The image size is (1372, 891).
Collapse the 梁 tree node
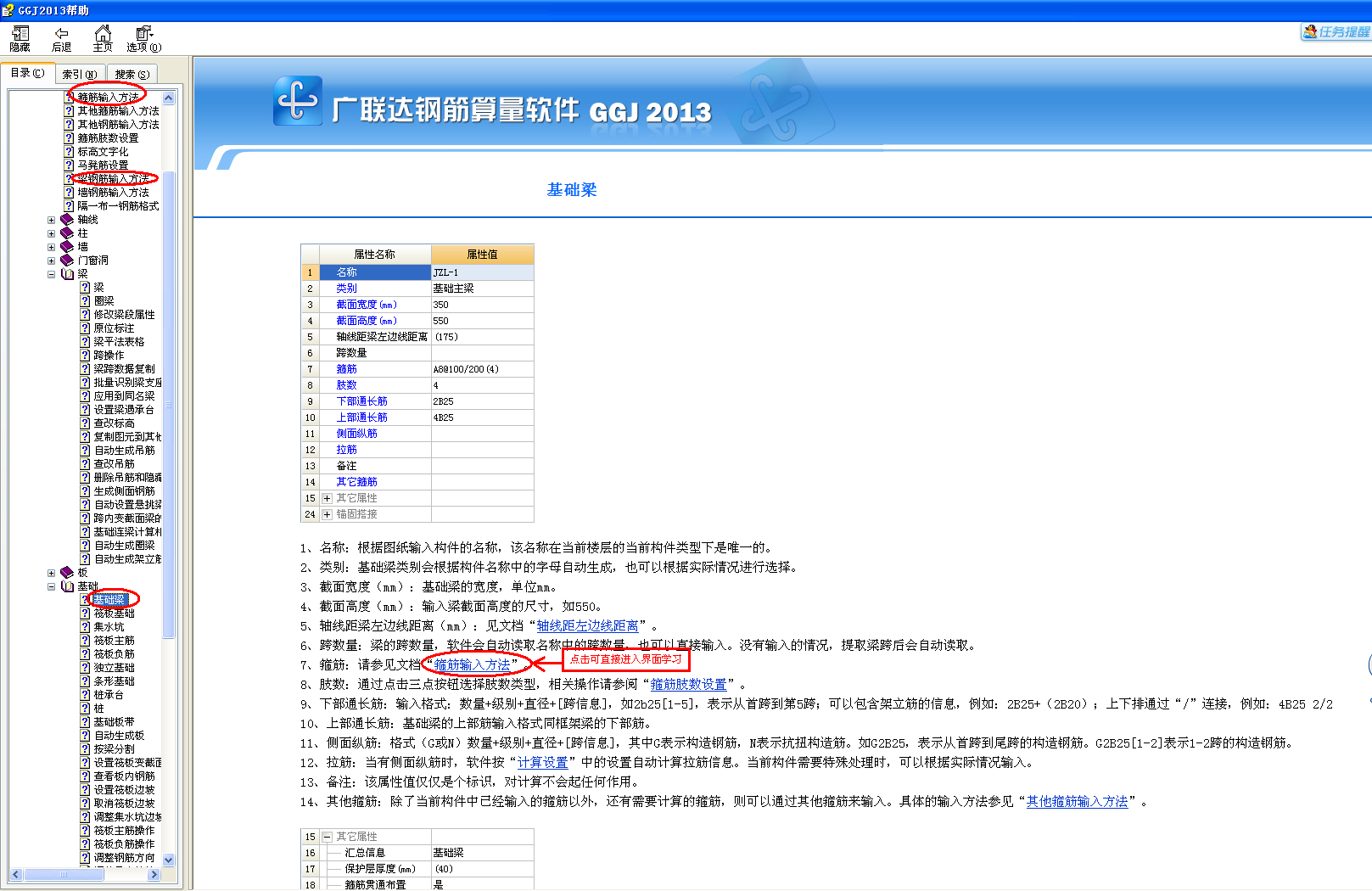click(52, 274)
